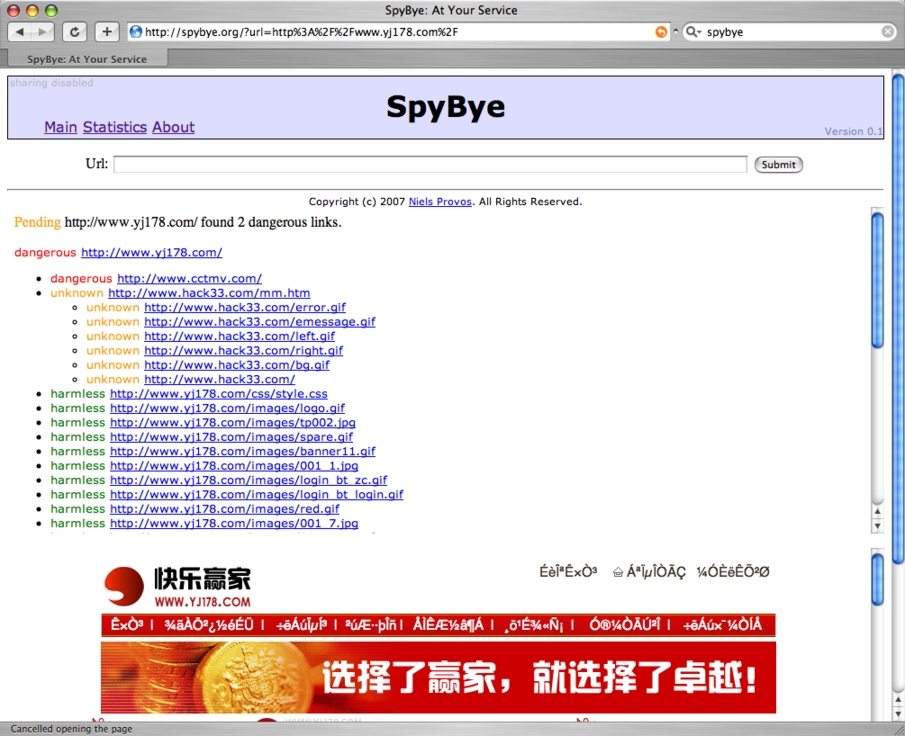
Task: Focus the spybye search field
Action: pyautogui.click(x=792, y=32)
